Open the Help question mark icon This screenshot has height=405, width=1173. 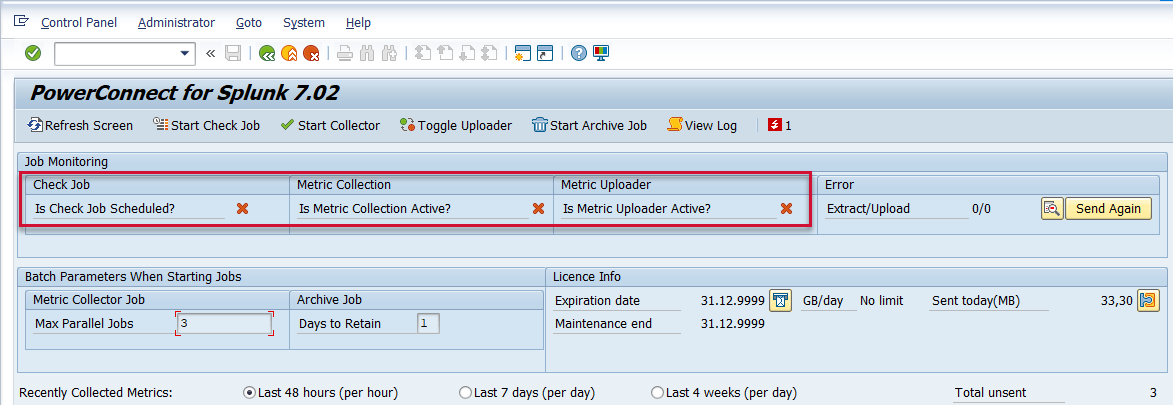point(578,53)
